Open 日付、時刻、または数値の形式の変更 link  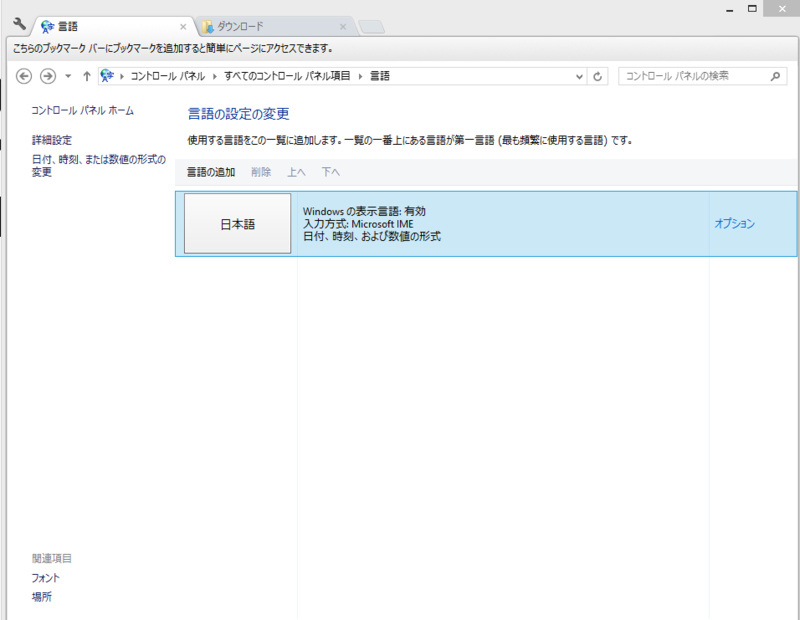99,165
